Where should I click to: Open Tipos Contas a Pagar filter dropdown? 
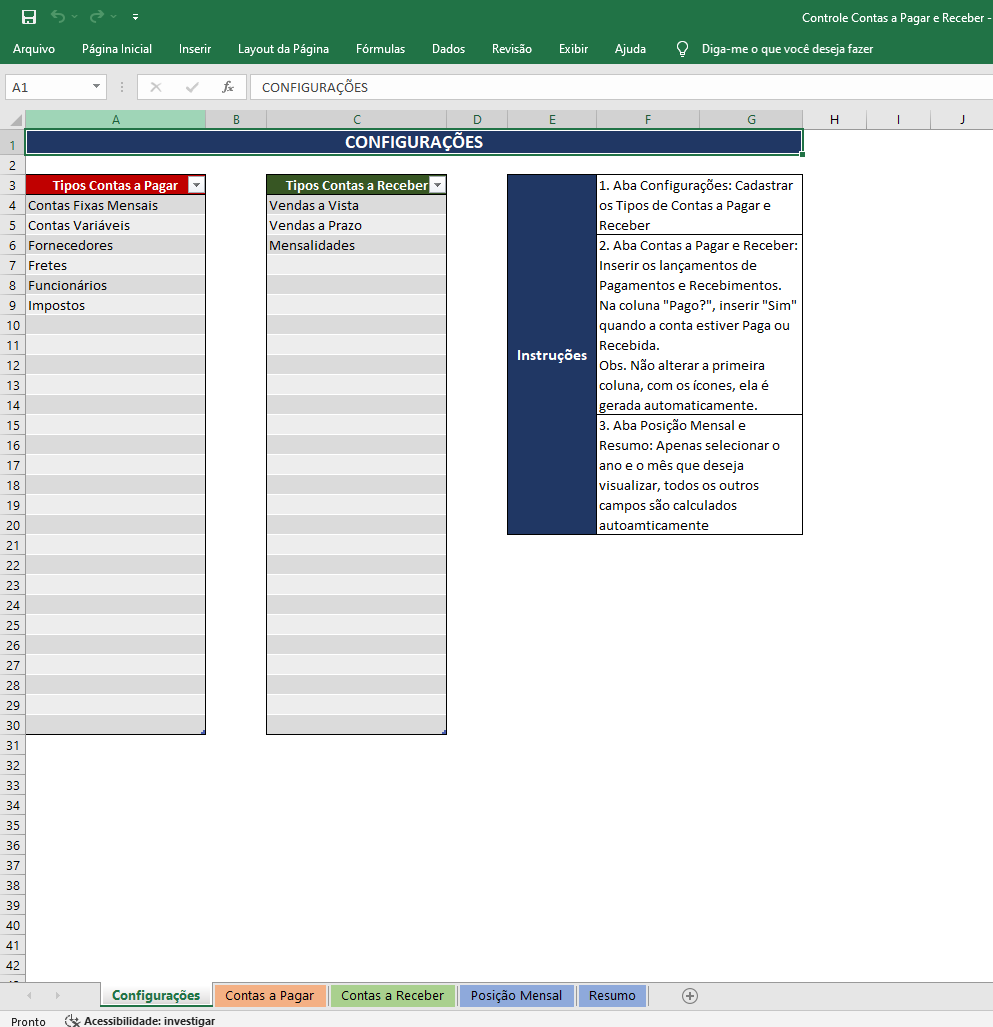click(196, 185)
